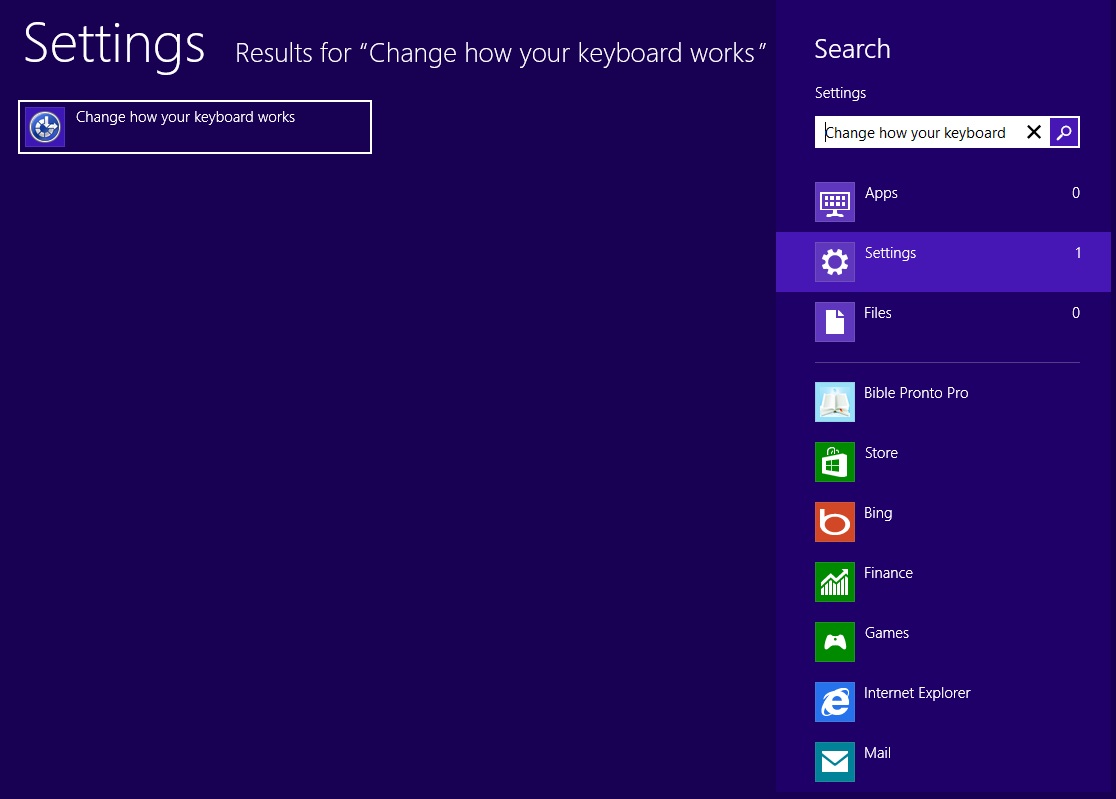
Task: Click the Settings gear icon
Action: point(835,262)
